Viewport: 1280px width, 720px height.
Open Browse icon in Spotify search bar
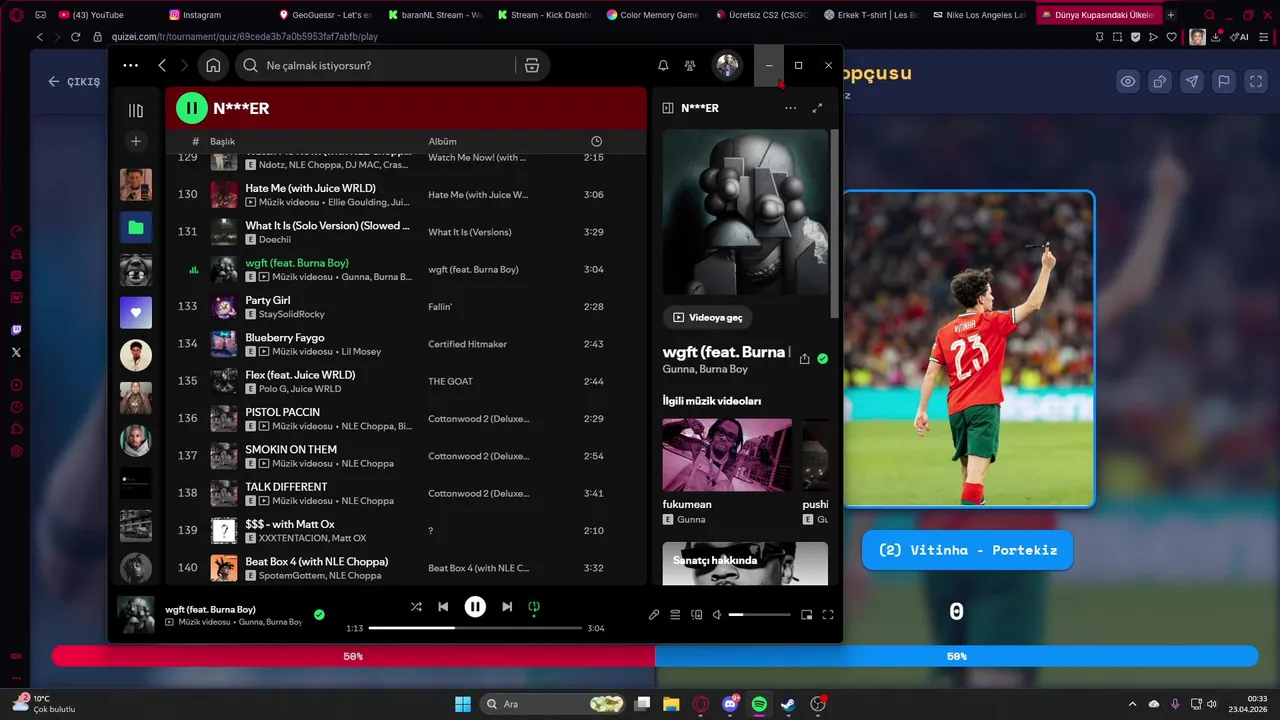click(532, 65)
